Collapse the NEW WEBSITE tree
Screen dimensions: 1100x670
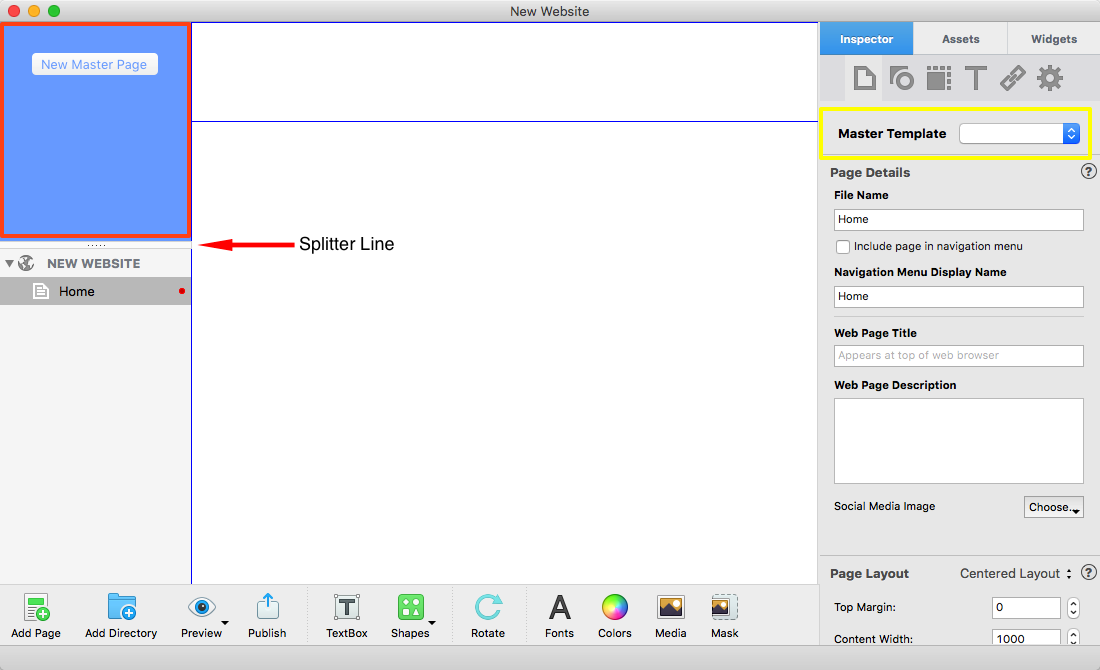coord(10,264)
